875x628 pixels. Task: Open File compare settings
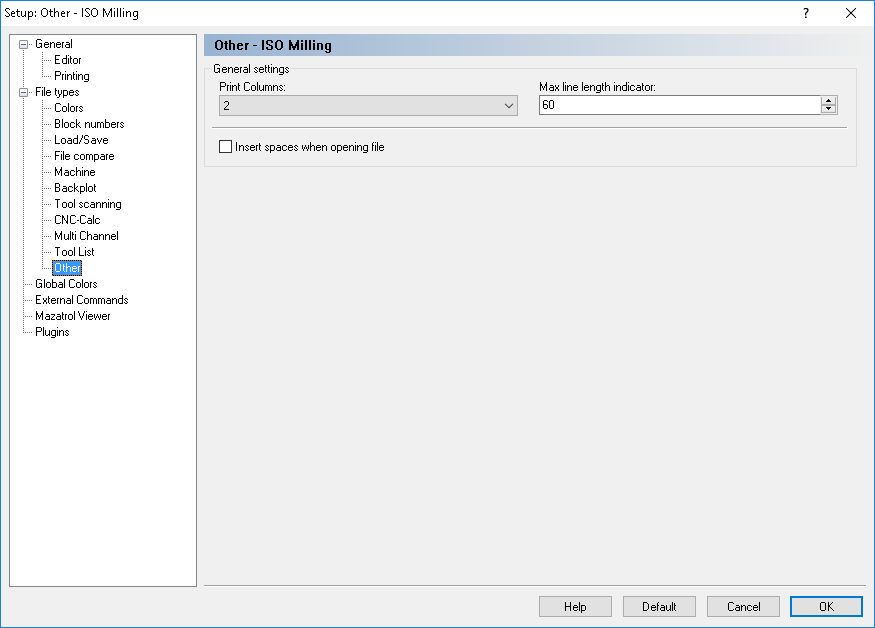tap(84, 156)
